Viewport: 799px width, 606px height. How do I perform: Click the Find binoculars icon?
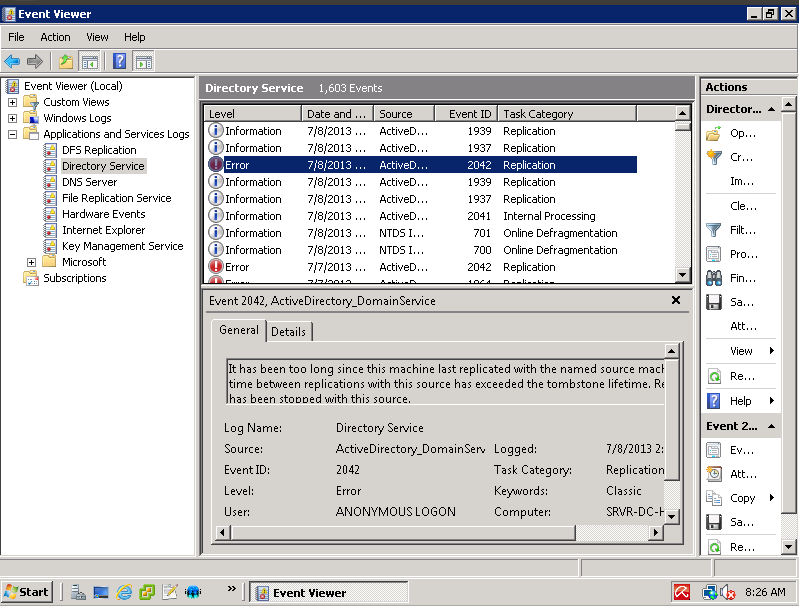click(x=714, y=278)
